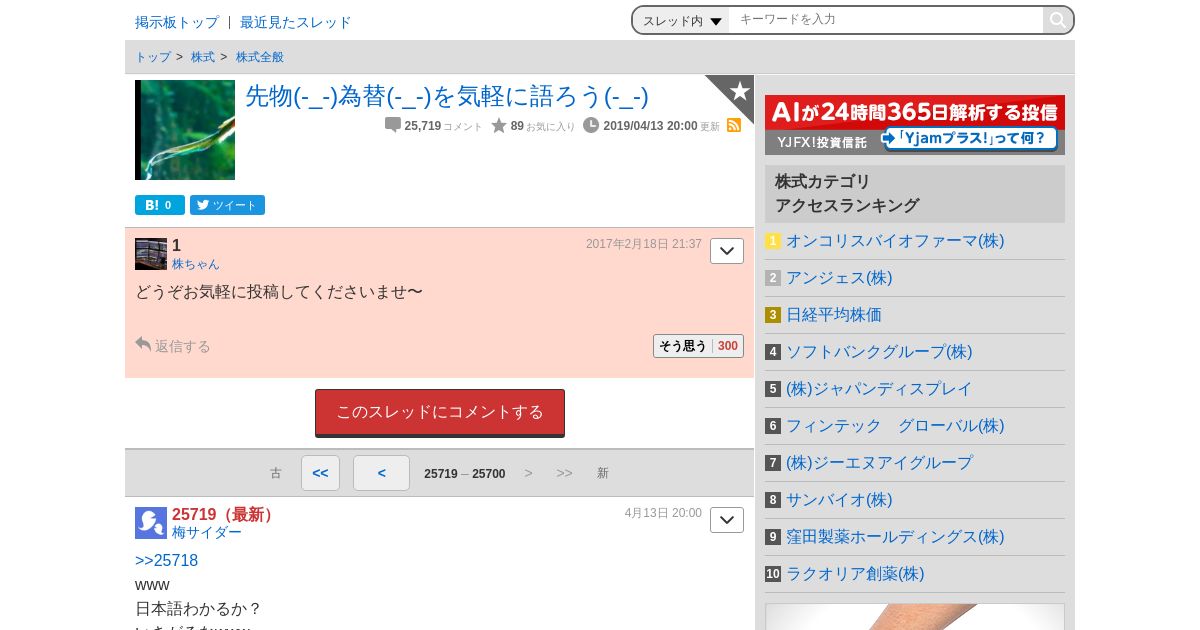Click the Twitter ツイート button
Screen dimensions: 1200x630
point(227,205)
